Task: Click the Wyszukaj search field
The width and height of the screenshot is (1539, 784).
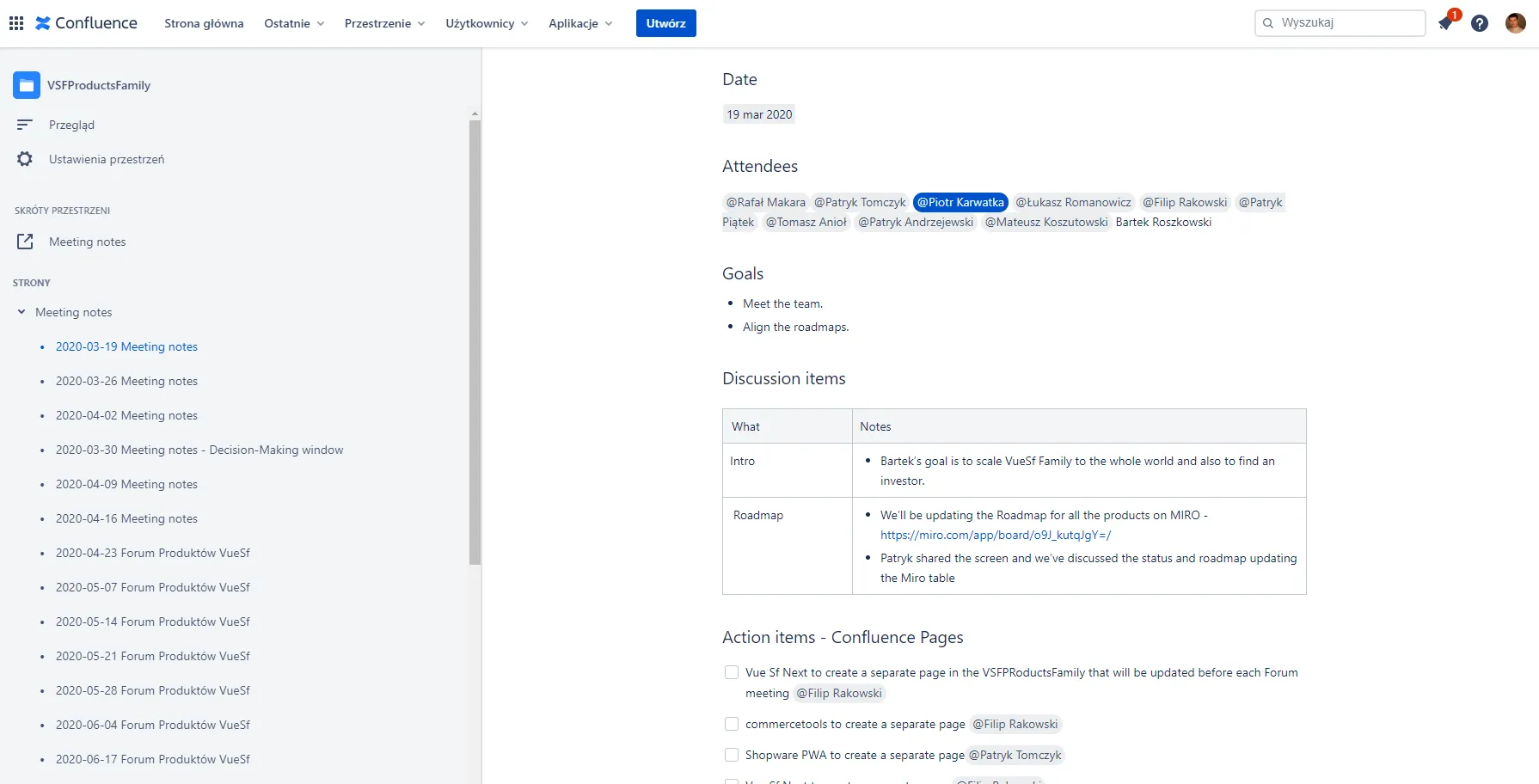Action: coord(1340,23)
